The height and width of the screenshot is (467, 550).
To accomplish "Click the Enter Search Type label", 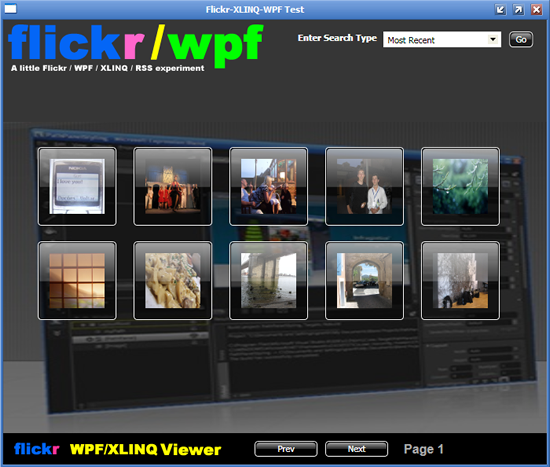I will 337,38.
